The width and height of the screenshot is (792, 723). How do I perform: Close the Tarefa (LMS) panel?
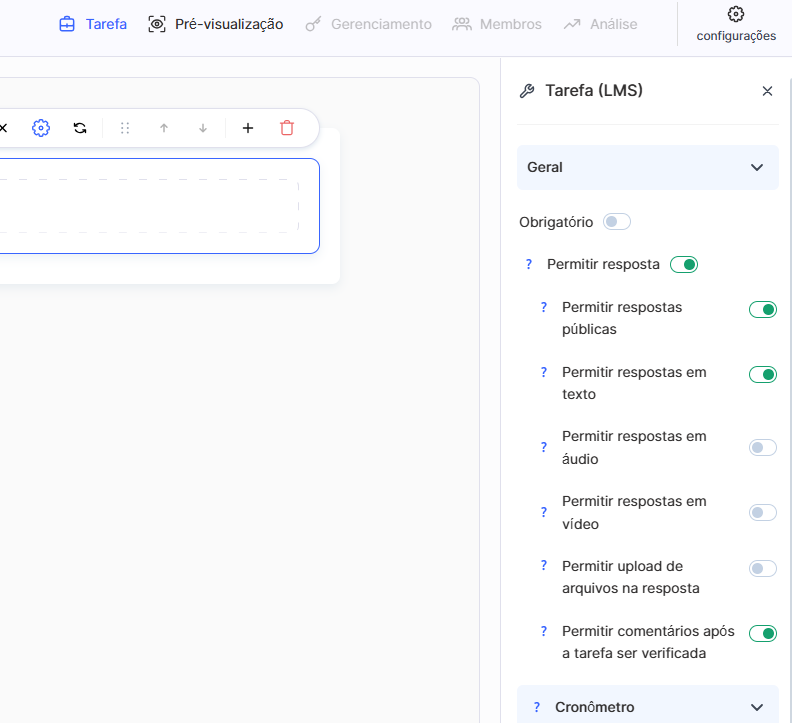click(x=767, y=91)
